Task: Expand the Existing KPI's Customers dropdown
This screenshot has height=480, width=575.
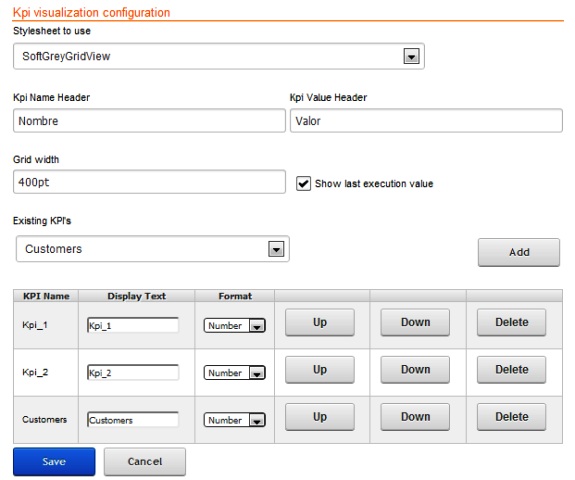Action: [x=153, y=249]
